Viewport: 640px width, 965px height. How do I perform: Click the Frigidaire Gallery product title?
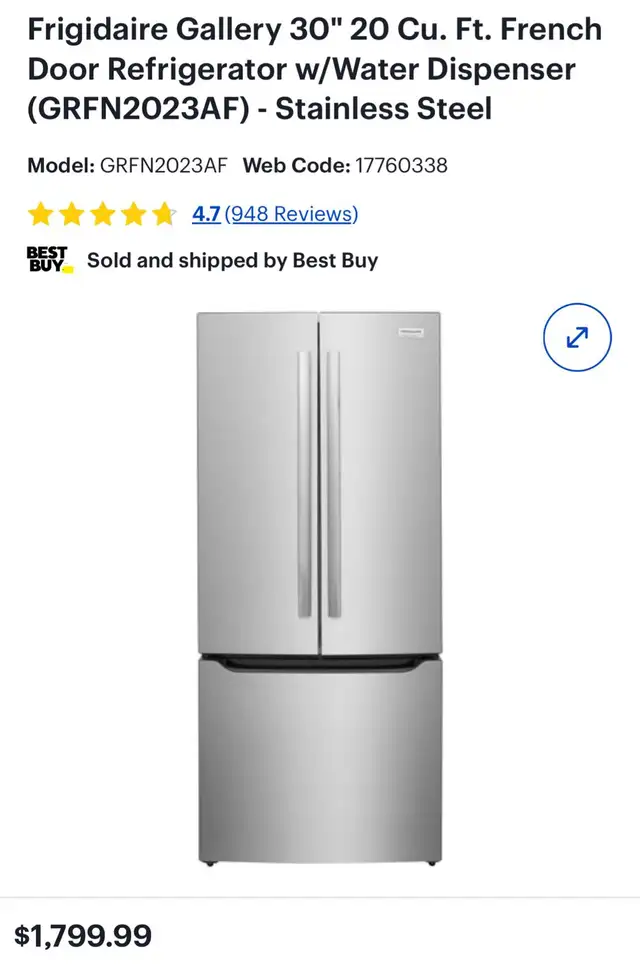pos(314,69)
